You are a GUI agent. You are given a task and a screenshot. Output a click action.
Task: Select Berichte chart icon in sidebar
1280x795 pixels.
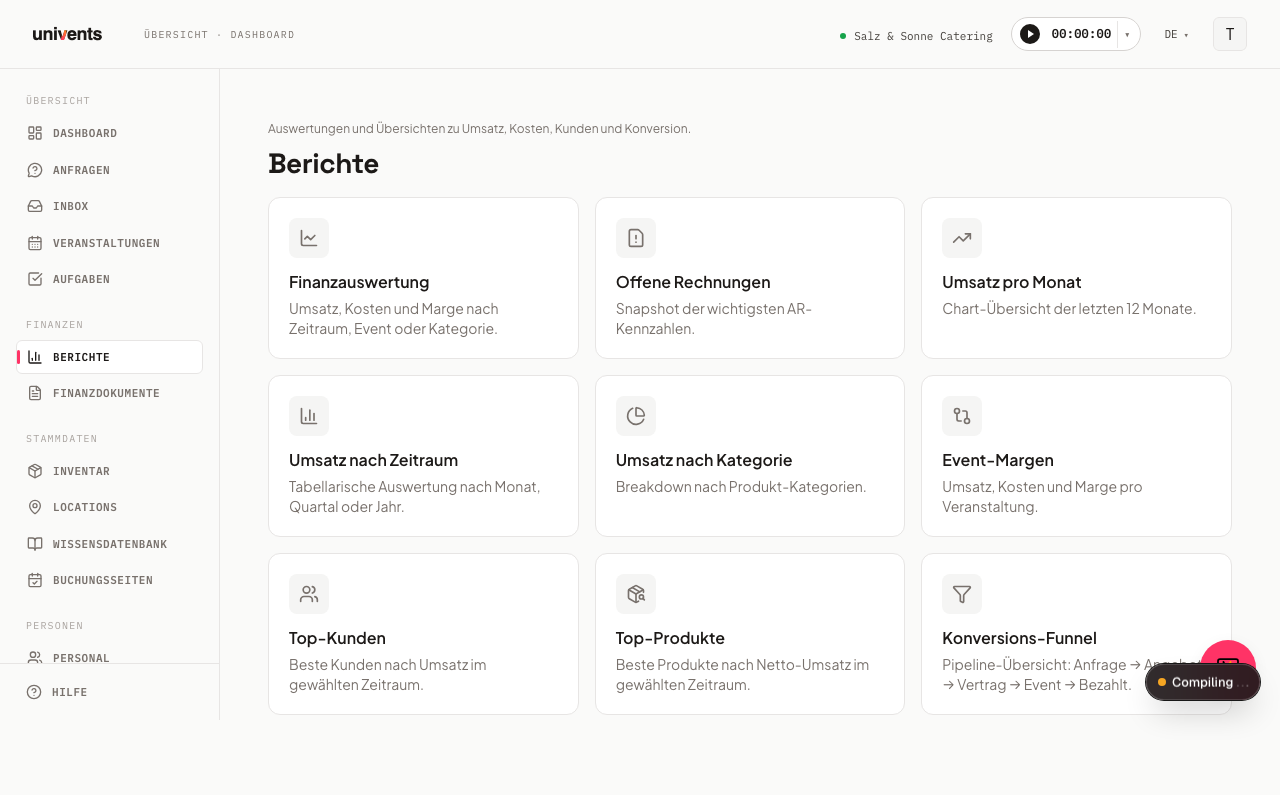(x=35, y=357)
